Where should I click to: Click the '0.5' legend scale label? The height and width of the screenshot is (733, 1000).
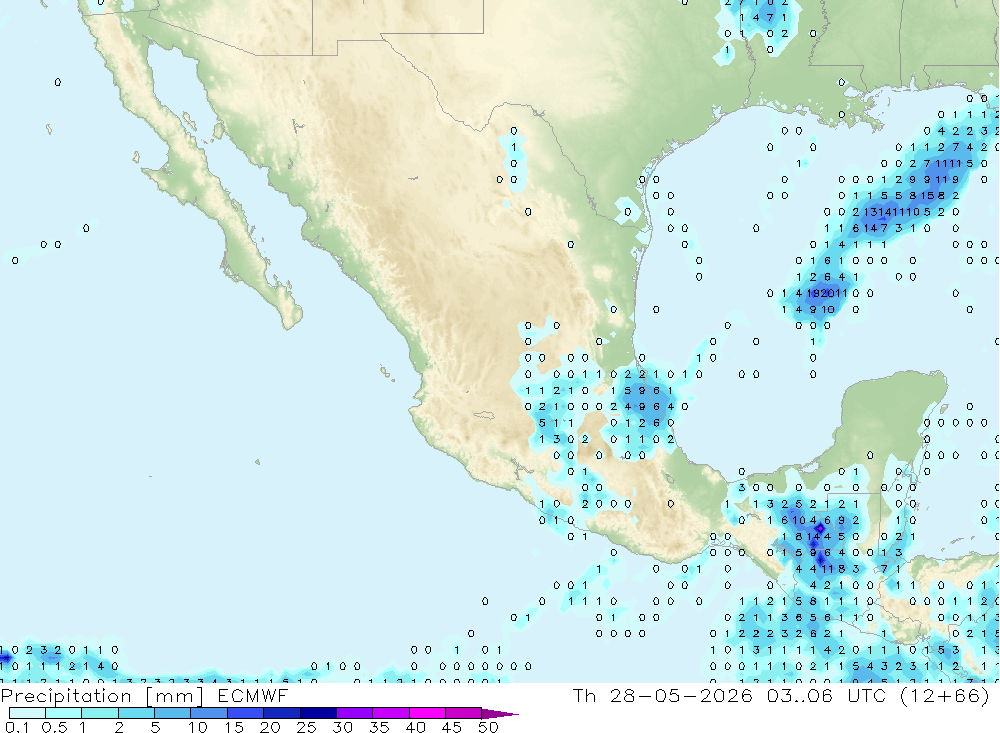pyautogui.click(x=54, y=727)
